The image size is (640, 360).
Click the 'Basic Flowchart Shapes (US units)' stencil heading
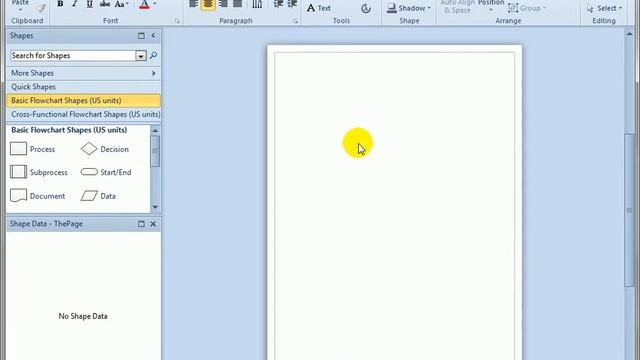[69, 130]
